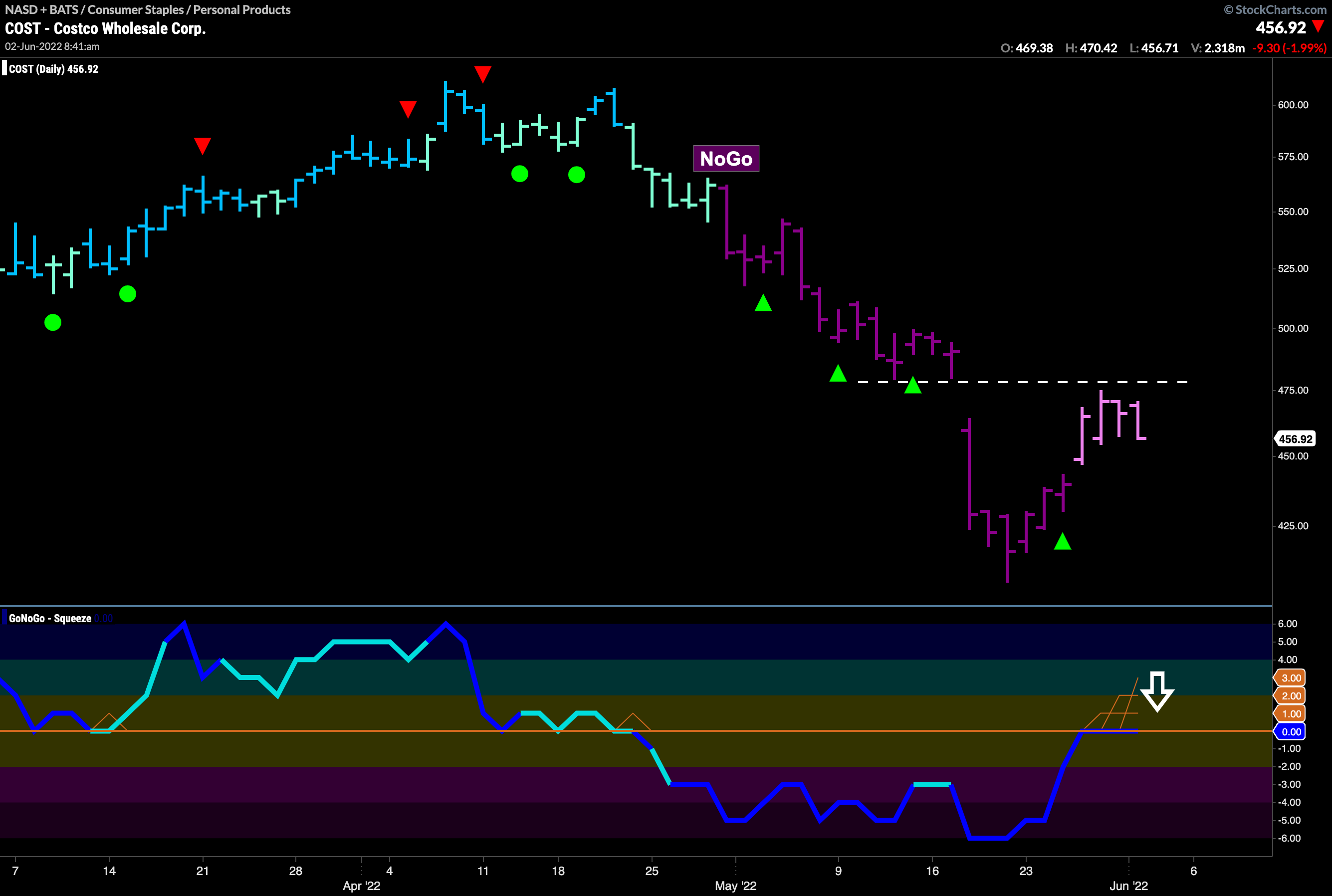This screenshot has width=1332, height=896.
Task: Click the 425.00 price axis label
Action: [1293, 526]
